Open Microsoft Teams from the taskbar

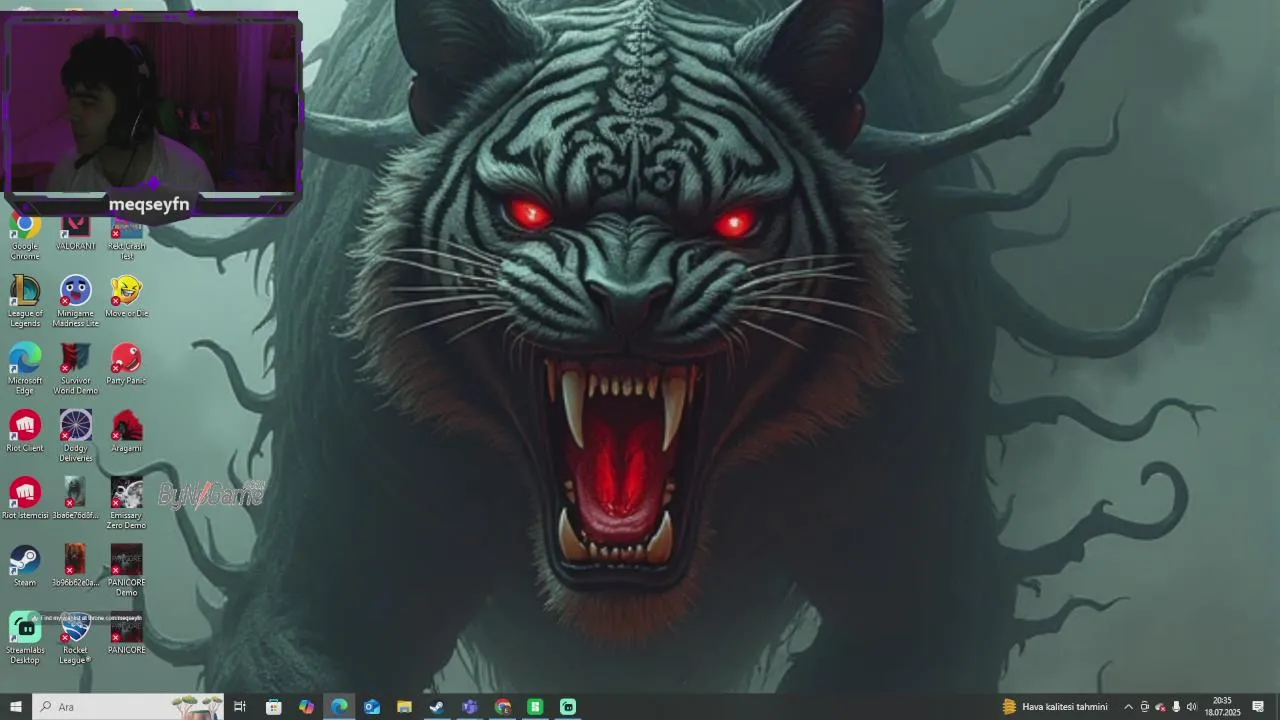coord(470,707)
